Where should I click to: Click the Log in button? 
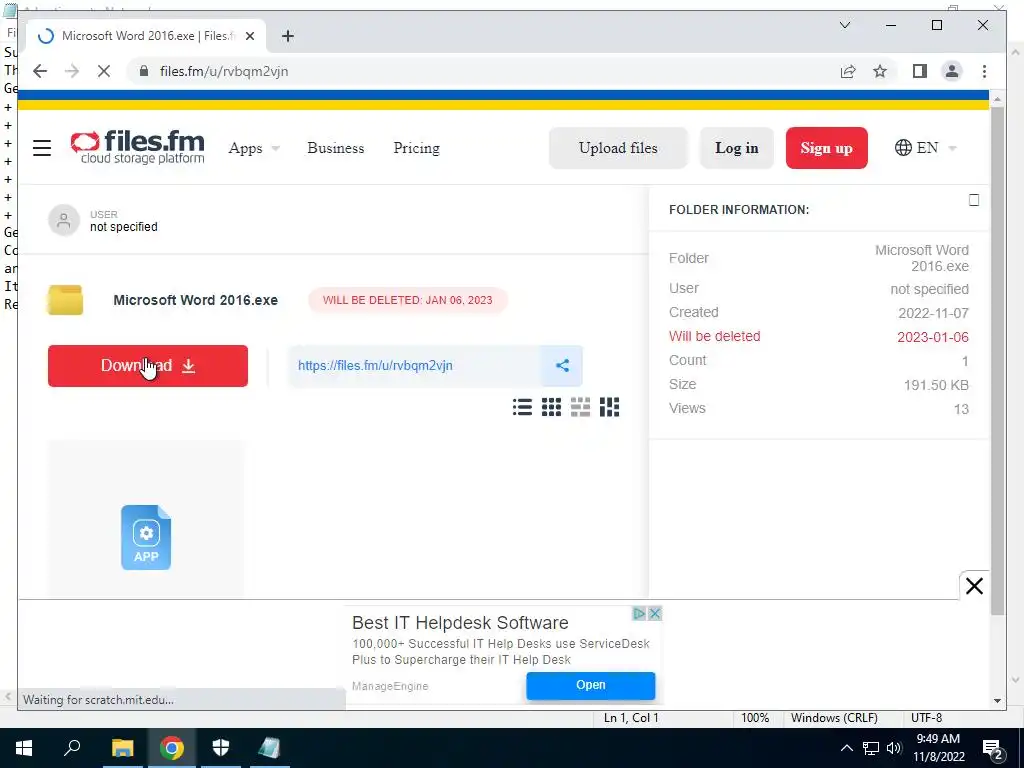737,148
